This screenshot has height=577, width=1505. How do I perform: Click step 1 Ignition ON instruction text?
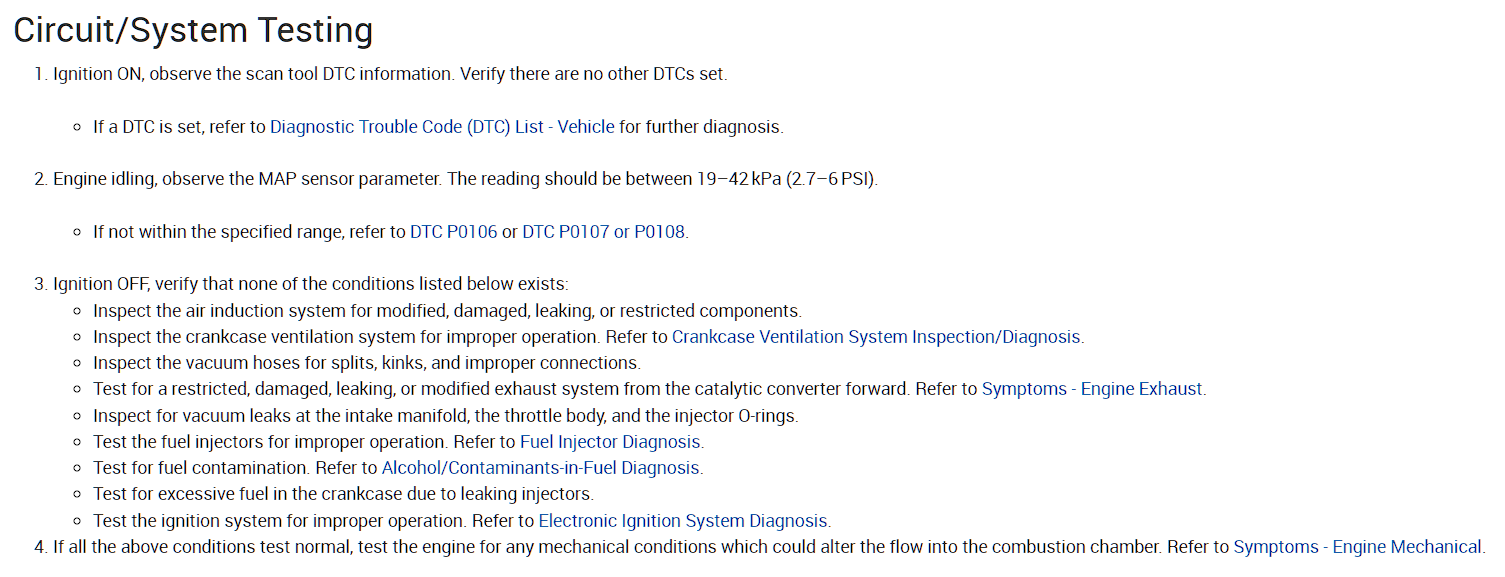click(390, 74)
